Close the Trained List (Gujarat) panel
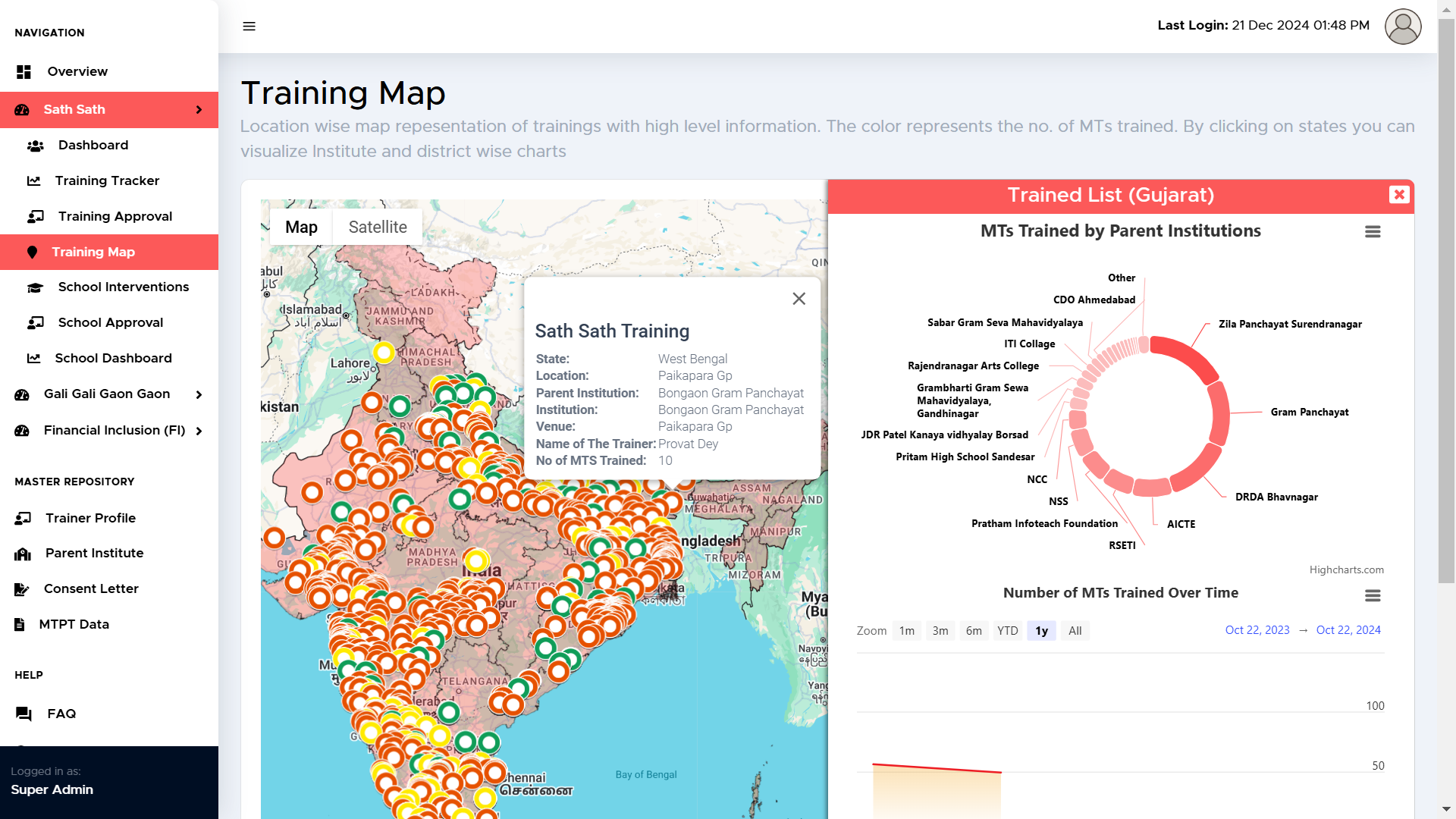 coord(1399,195)
